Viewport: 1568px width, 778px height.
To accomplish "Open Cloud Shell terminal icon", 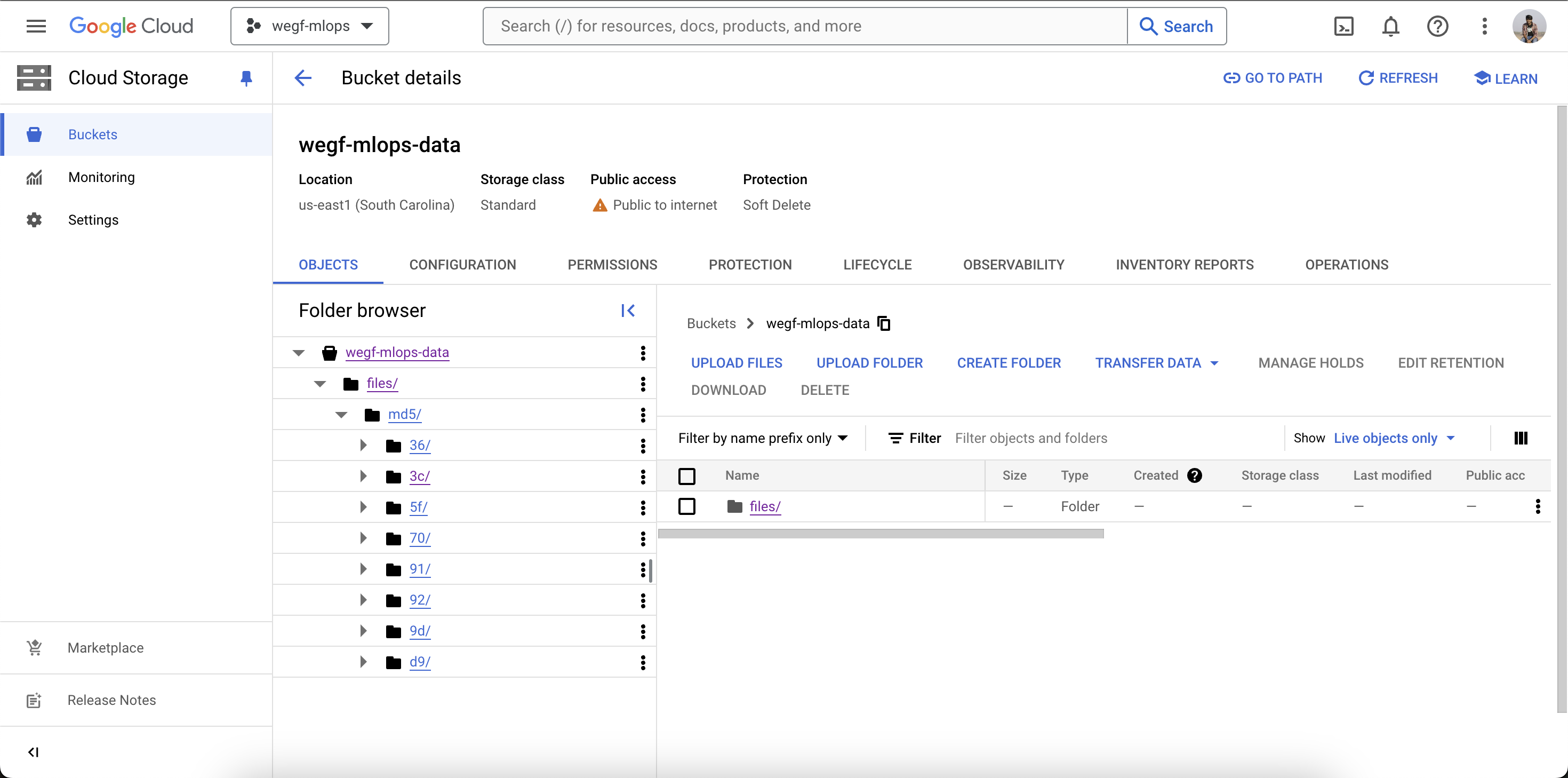I will click(1343, 26).
